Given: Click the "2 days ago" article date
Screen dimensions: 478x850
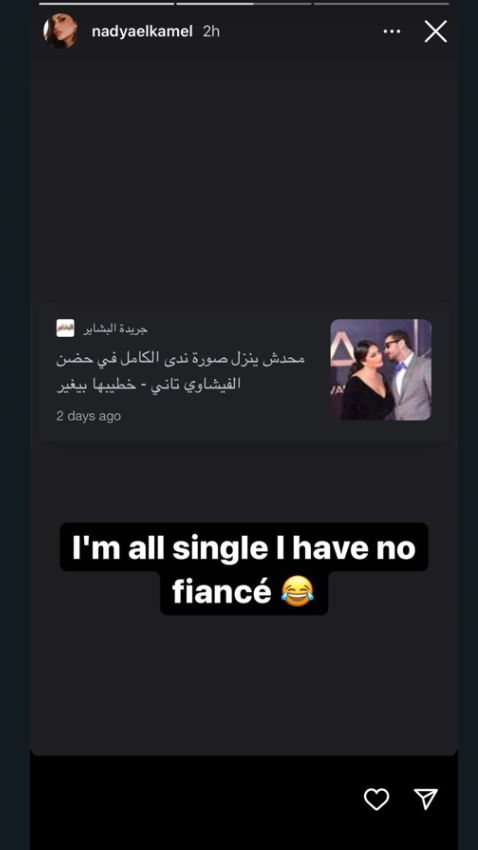Looking at the screenshot, I should 89,416.
